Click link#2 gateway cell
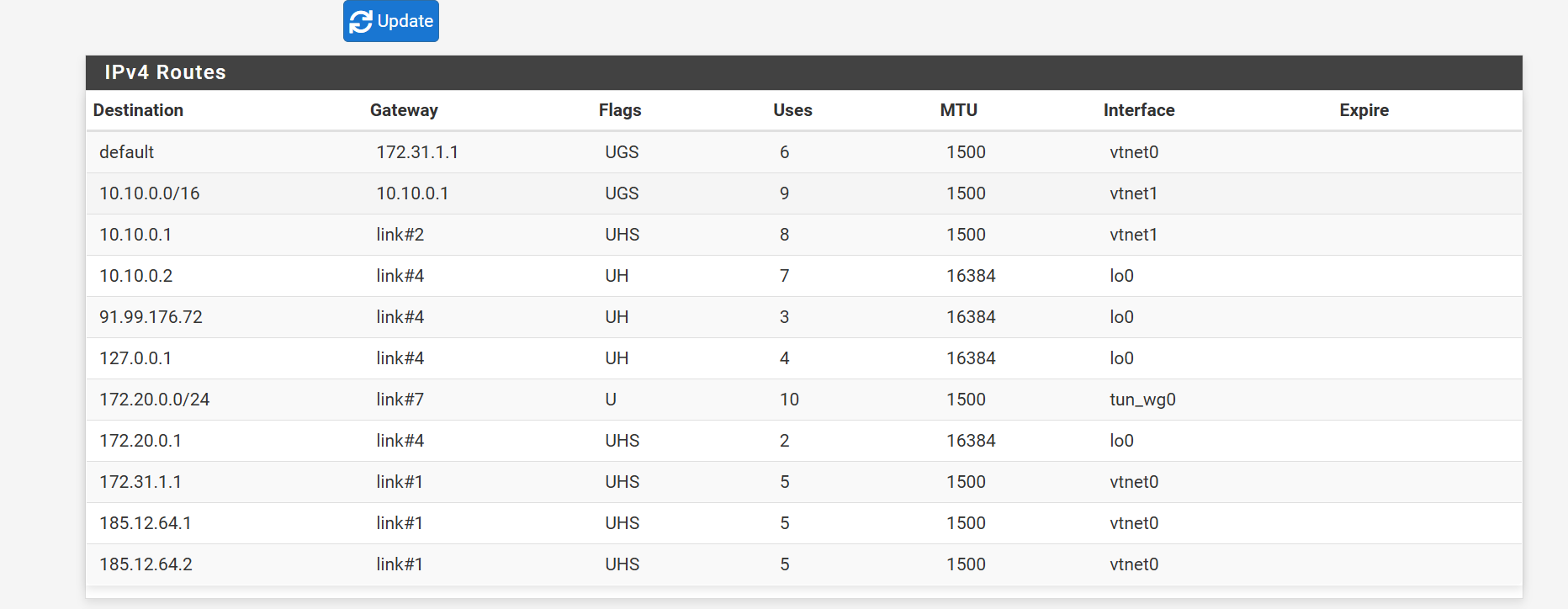This screenshot has width=1568, height=609. (x=400, y=235)
